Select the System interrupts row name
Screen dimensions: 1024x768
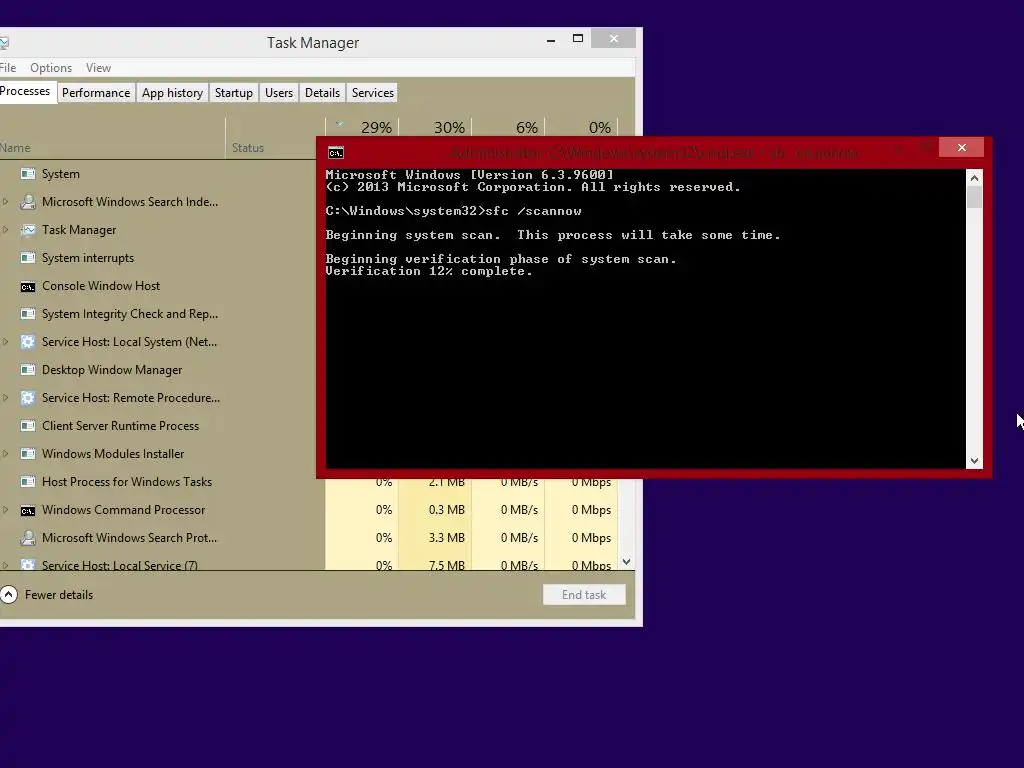coord(88,258)
